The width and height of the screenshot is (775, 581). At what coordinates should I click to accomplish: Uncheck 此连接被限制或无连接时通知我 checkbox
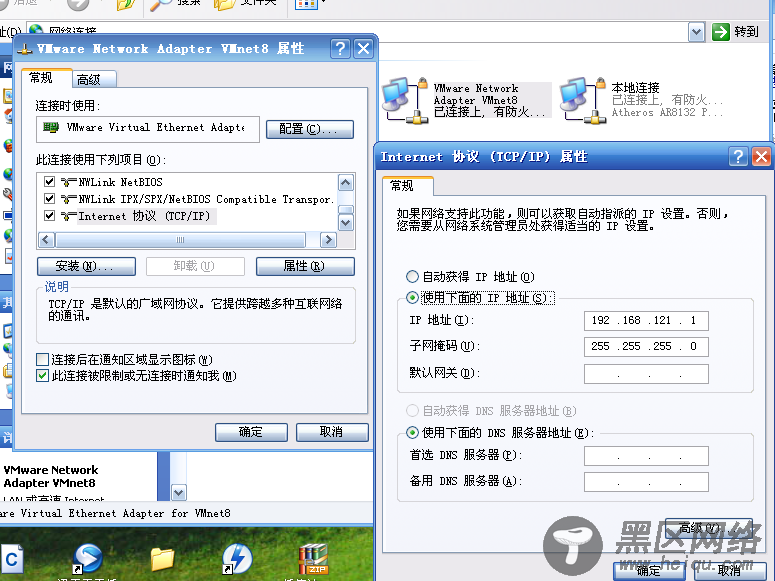click(43, 376)
